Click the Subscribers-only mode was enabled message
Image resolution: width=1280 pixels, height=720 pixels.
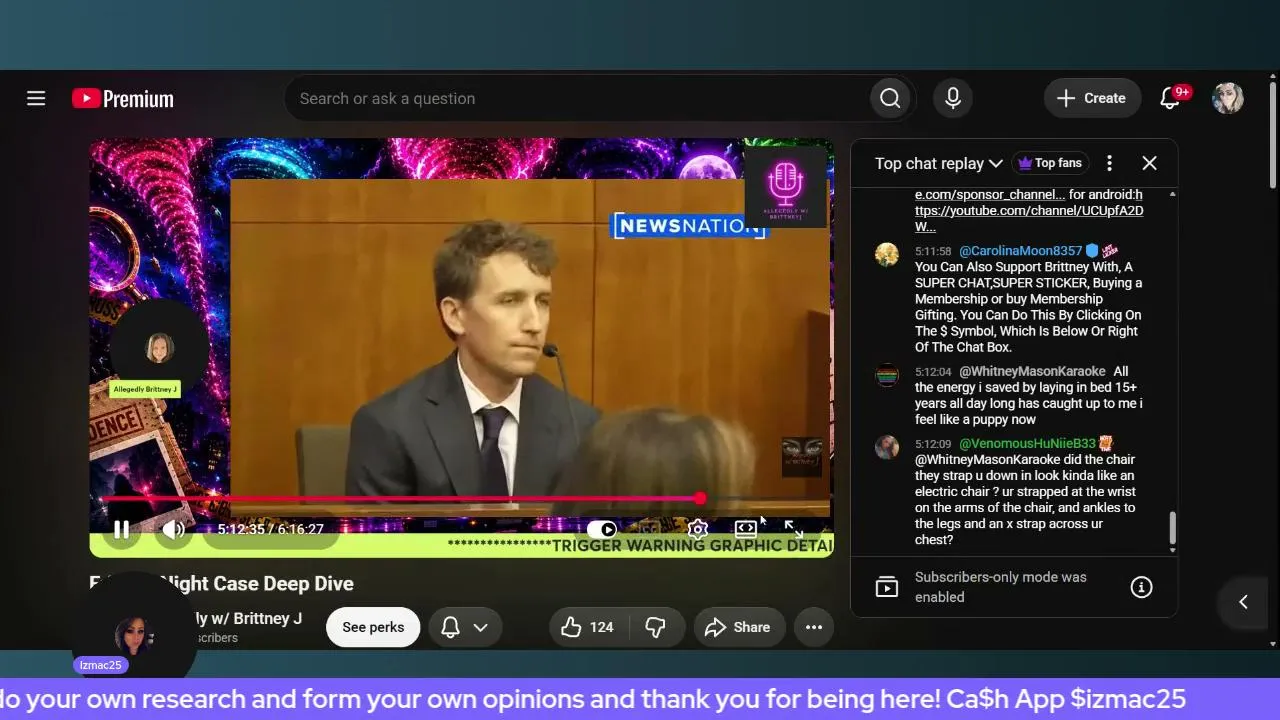coord(1000,587)
